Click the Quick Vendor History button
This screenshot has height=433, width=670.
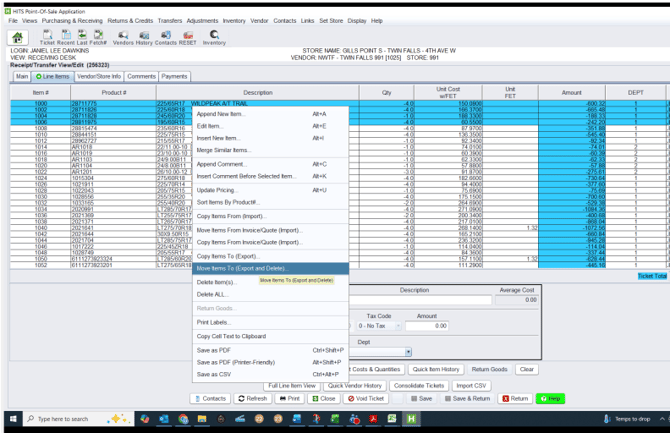tap(355, 386)
